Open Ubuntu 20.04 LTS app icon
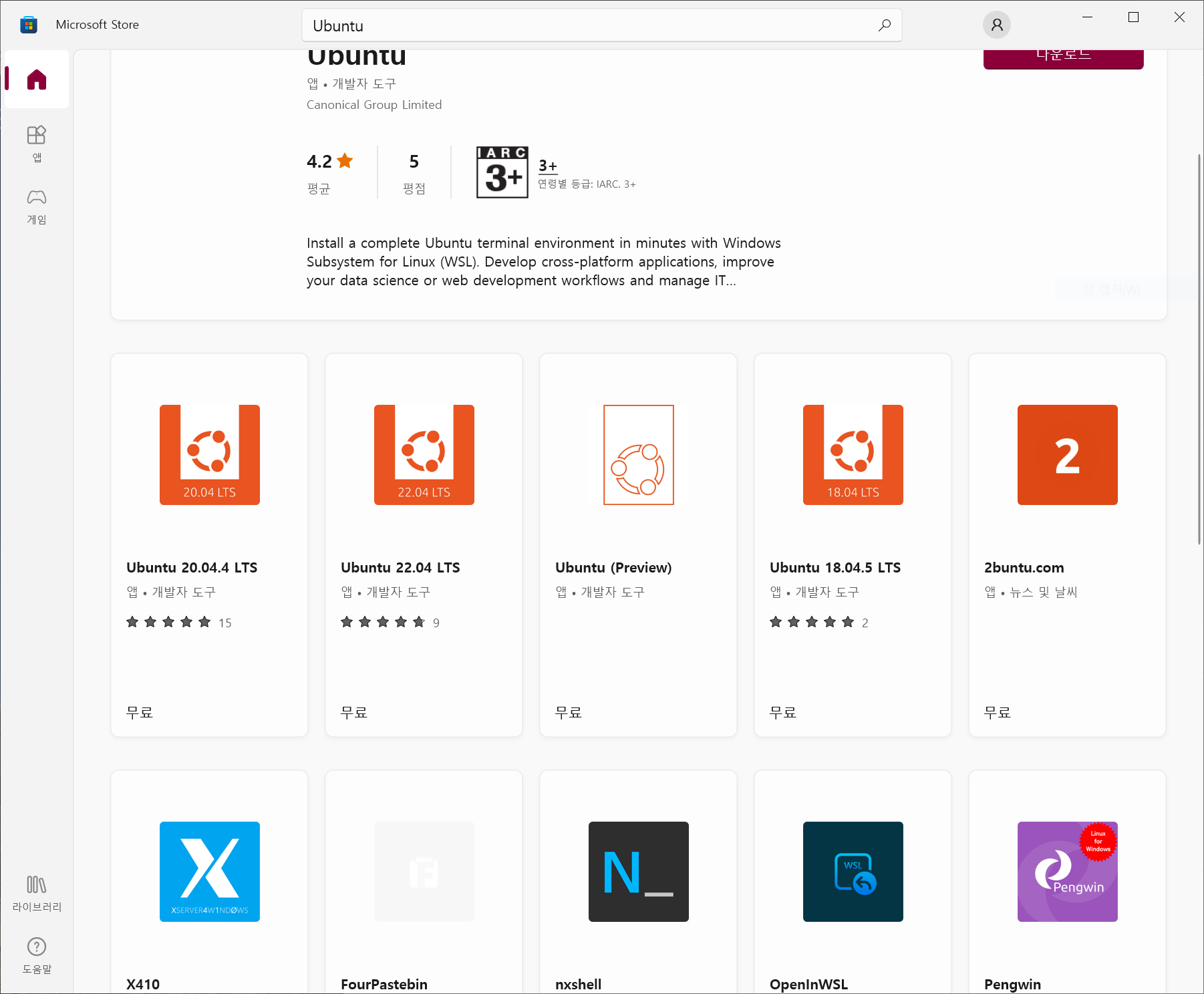The image size is (1204, 994). tap(210, 455)
